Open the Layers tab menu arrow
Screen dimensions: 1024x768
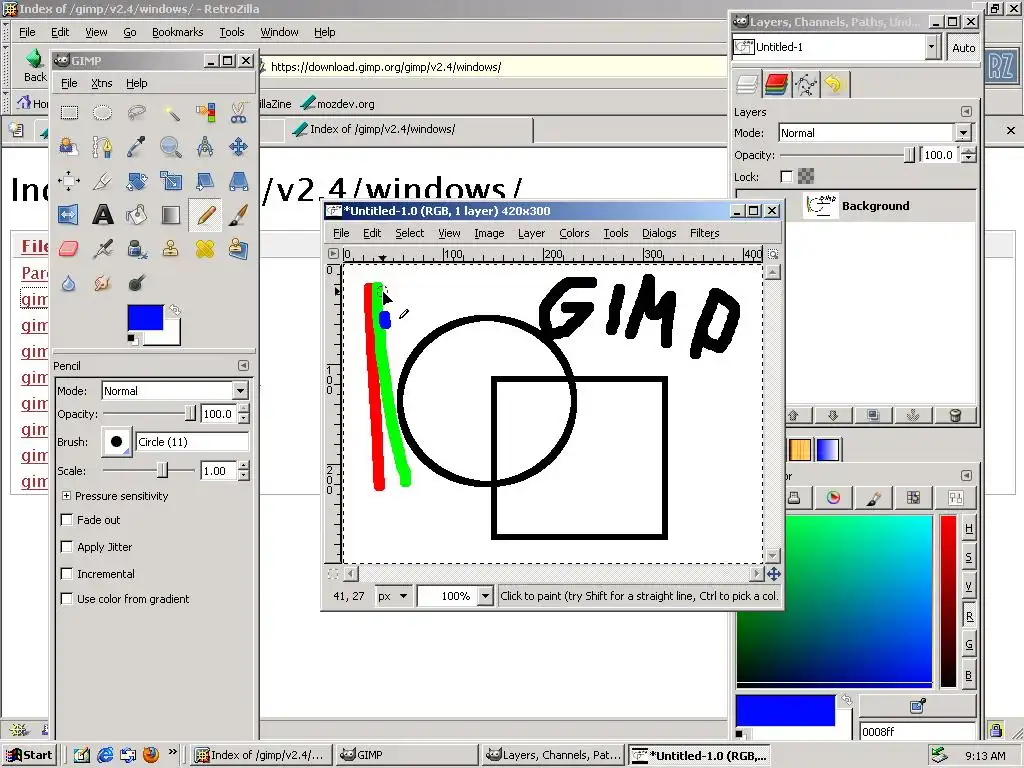click(967, 112)
